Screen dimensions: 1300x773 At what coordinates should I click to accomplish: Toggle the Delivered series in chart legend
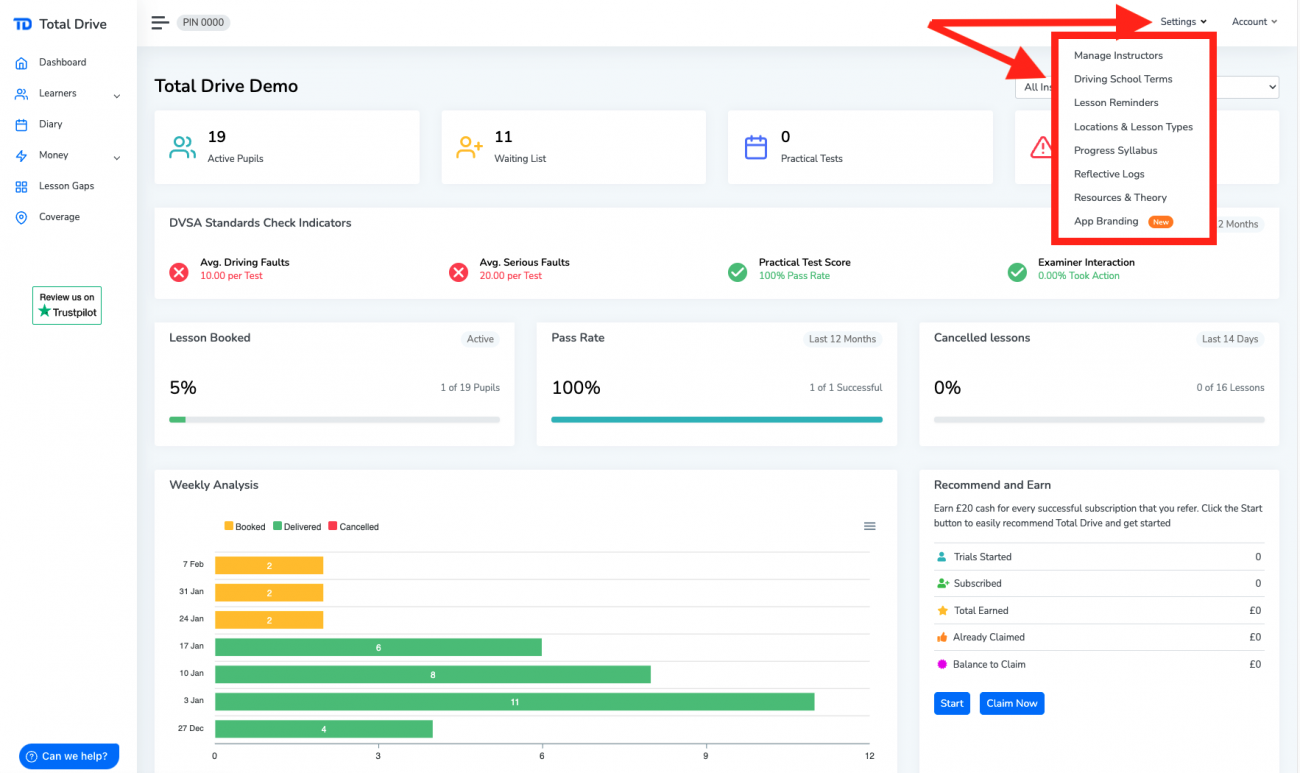point(297,527)
